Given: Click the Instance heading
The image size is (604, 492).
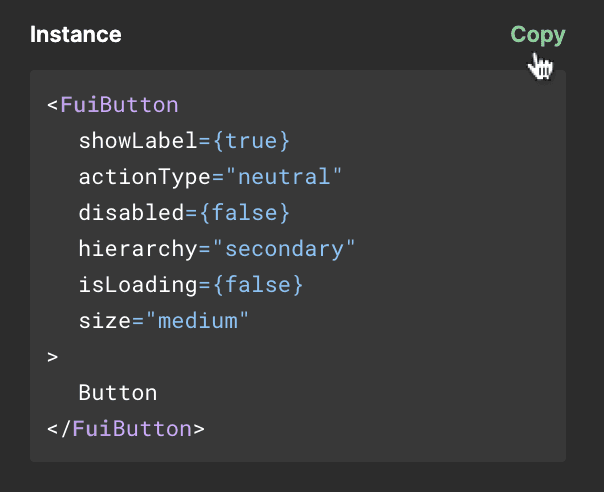Looking at the screenshot, I should pyautogui.click(x=76, y=35).
